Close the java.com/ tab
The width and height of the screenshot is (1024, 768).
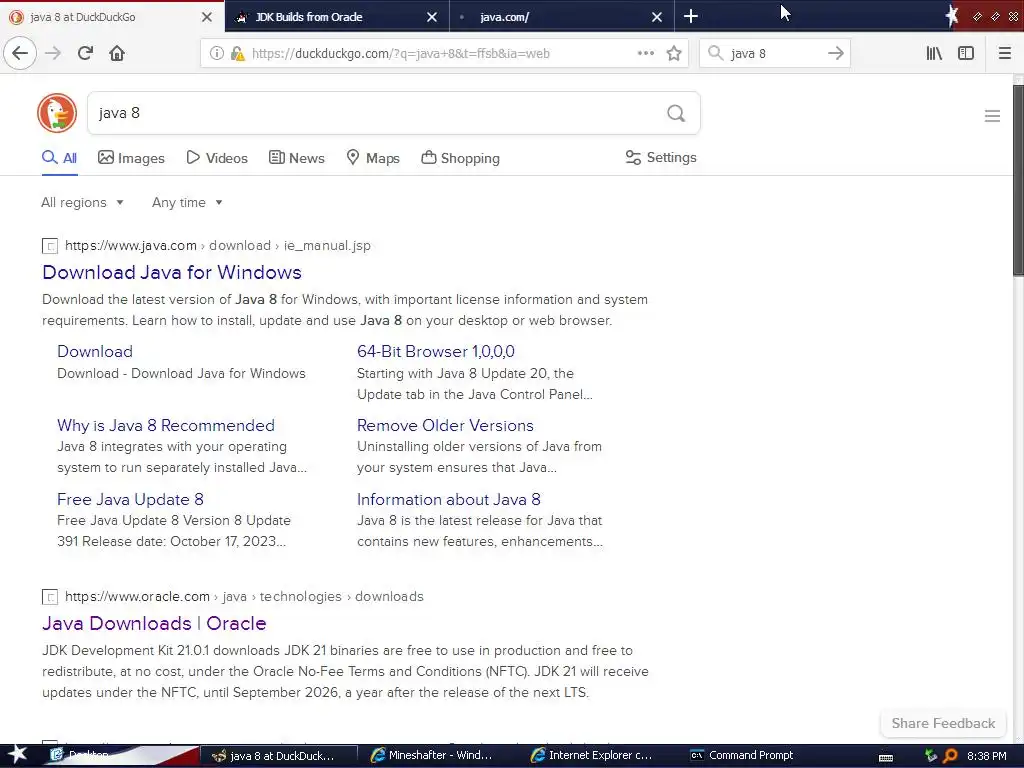pyautogui.click(x=657, y=17)
